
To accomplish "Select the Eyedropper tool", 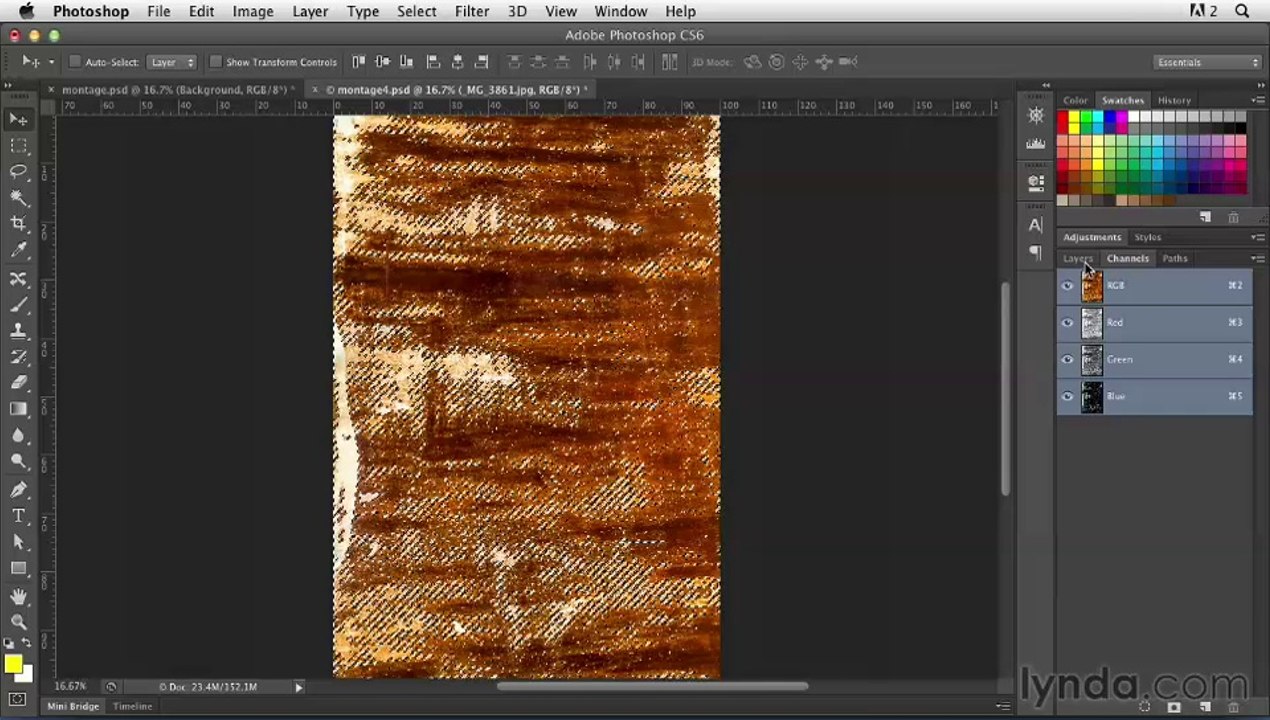I will click(18, 250).
